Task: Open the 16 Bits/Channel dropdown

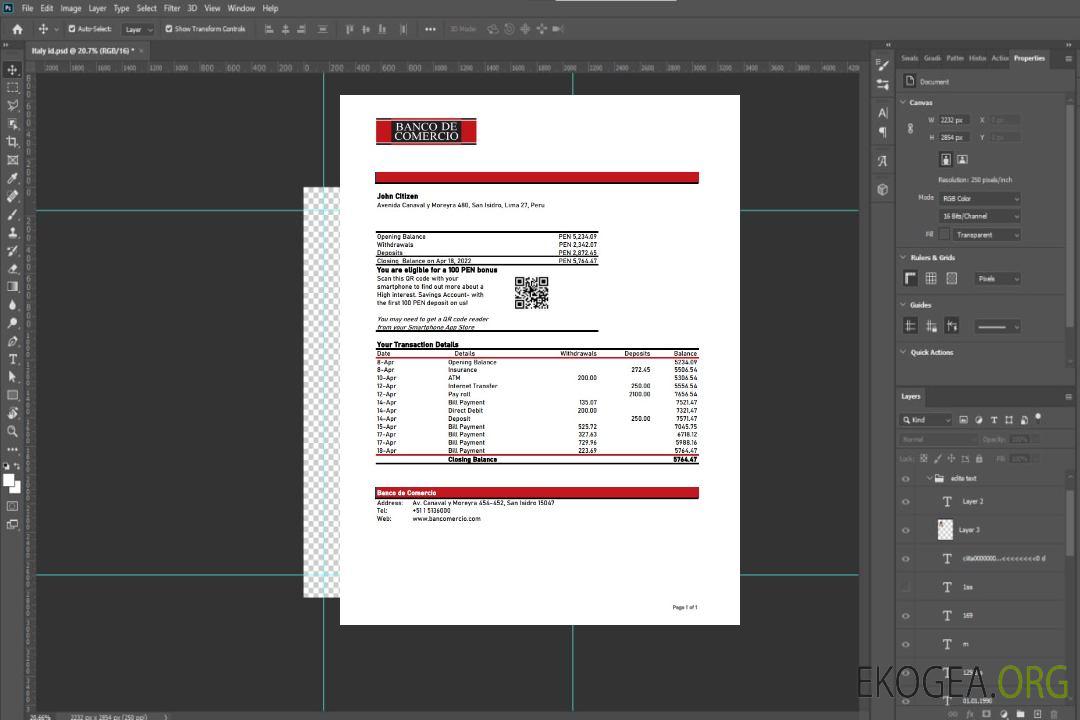Action: pos(980,216)
